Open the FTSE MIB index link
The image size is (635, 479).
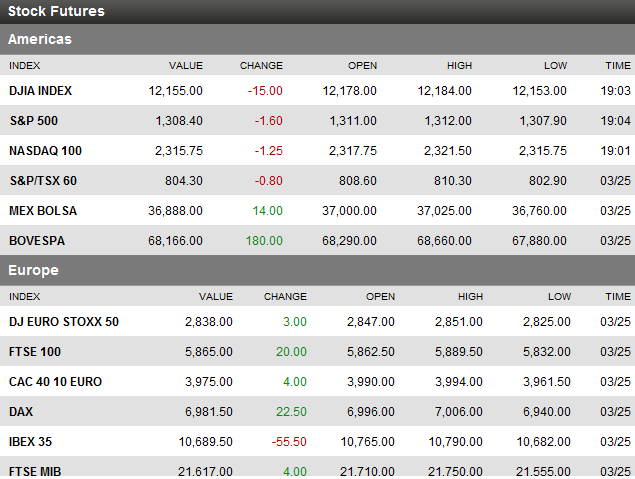click(x=35, y=471)
